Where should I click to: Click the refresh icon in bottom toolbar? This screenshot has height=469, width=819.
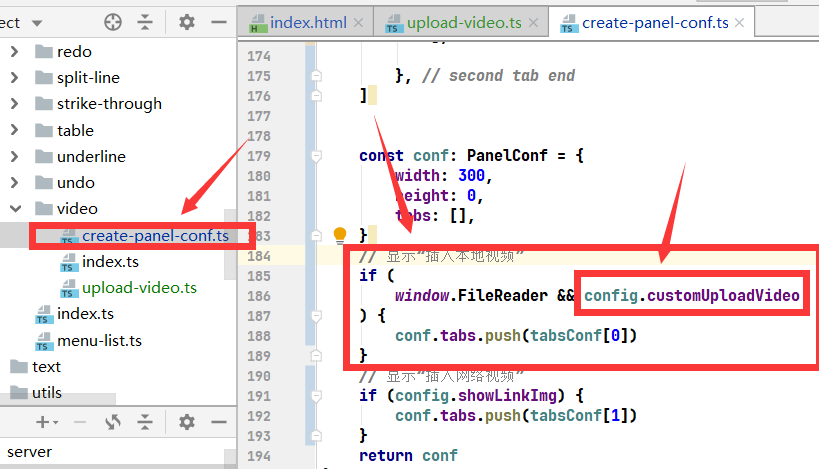[113, 421]
